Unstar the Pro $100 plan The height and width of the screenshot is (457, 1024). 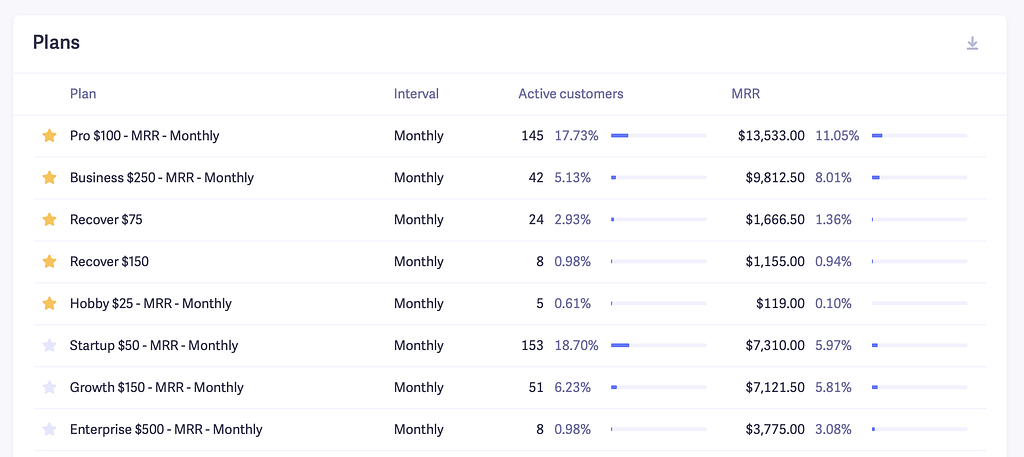pos(49,136)
